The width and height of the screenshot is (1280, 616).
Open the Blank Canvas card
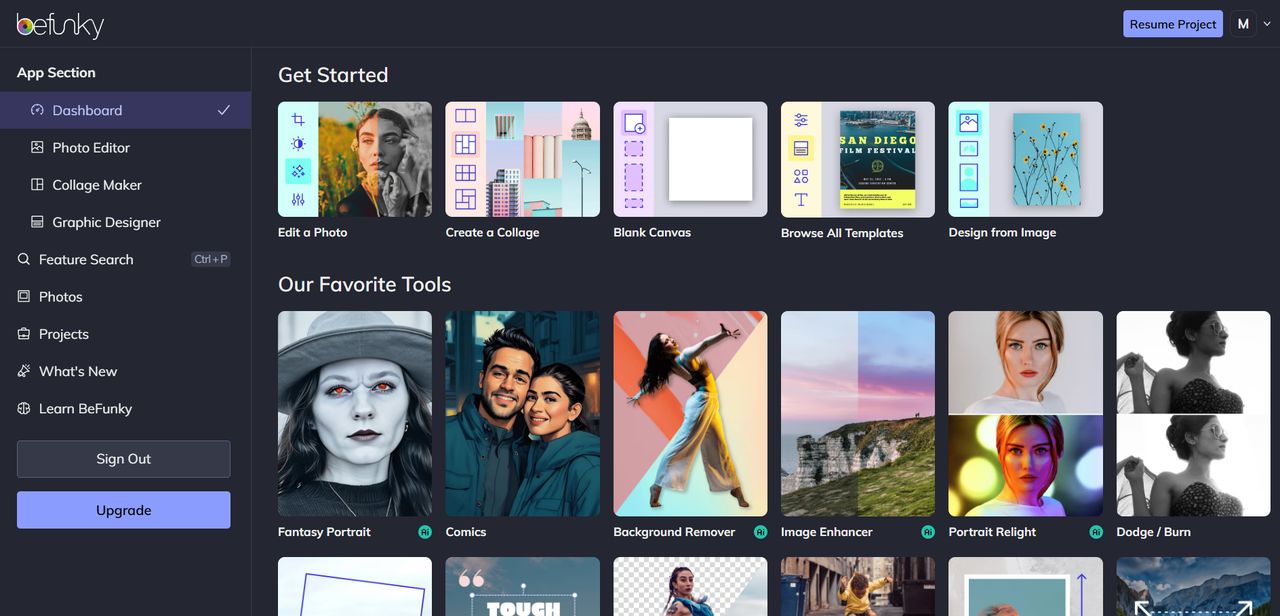[x=691, y=159]
